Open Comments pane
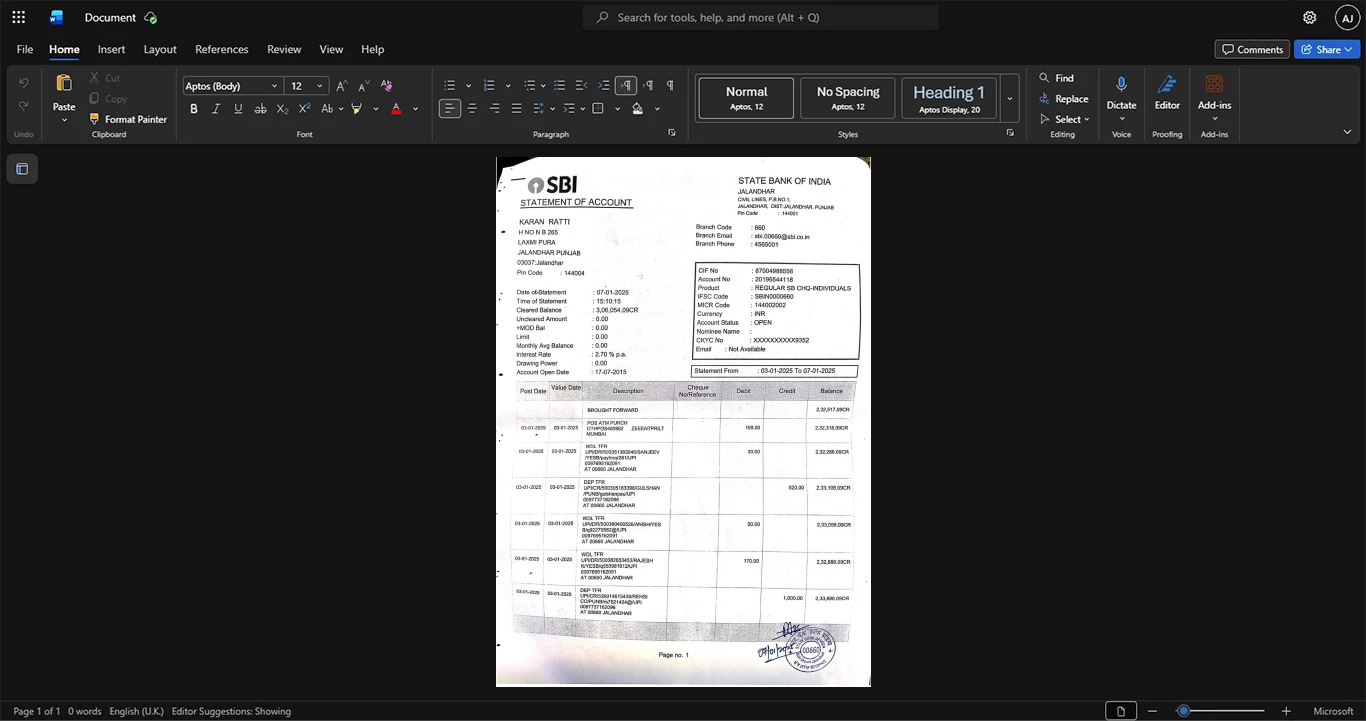The image size is (1366, 721). (1252, 49)
